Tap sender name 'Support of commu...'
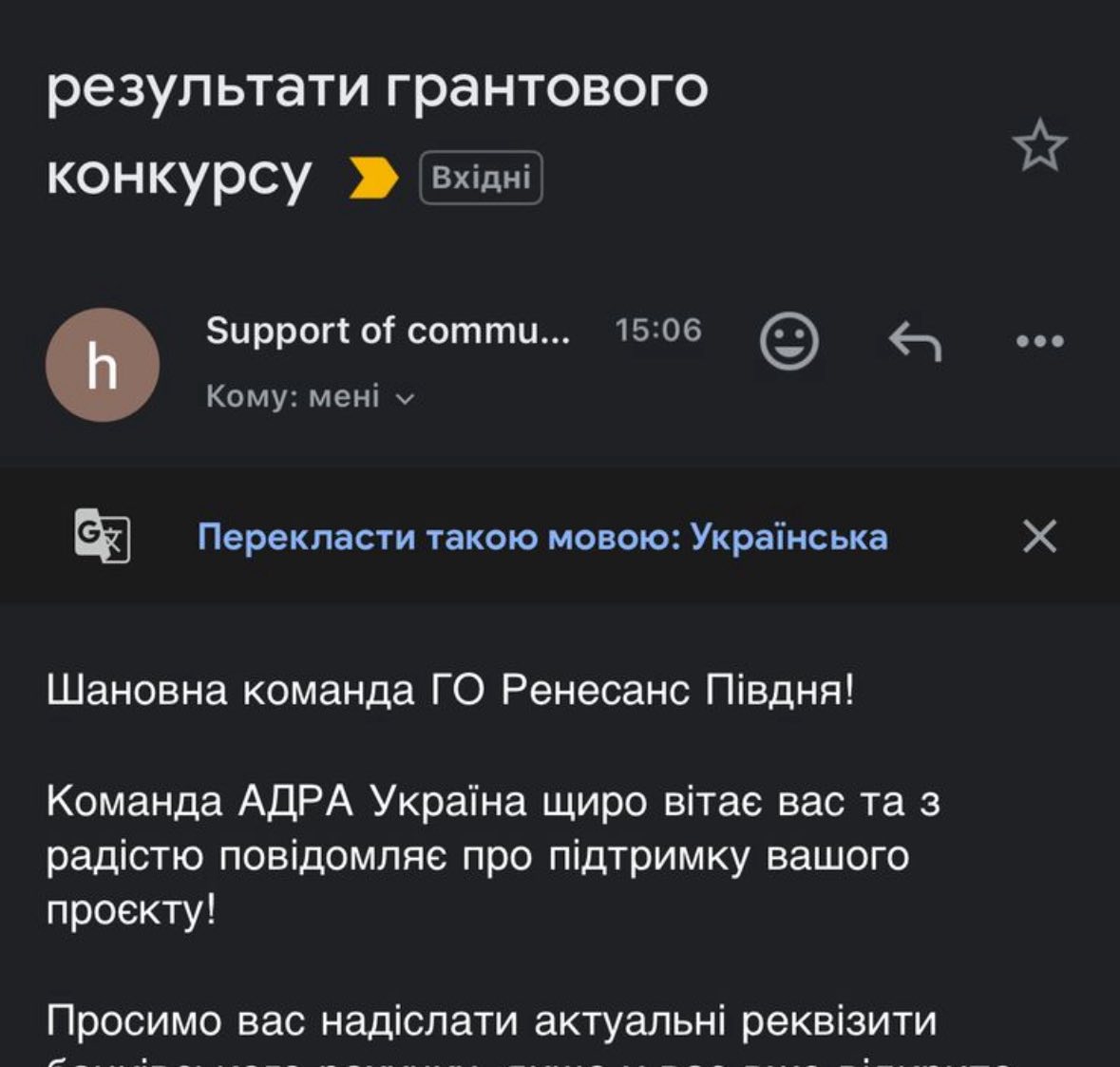 (x=388, y=331)
